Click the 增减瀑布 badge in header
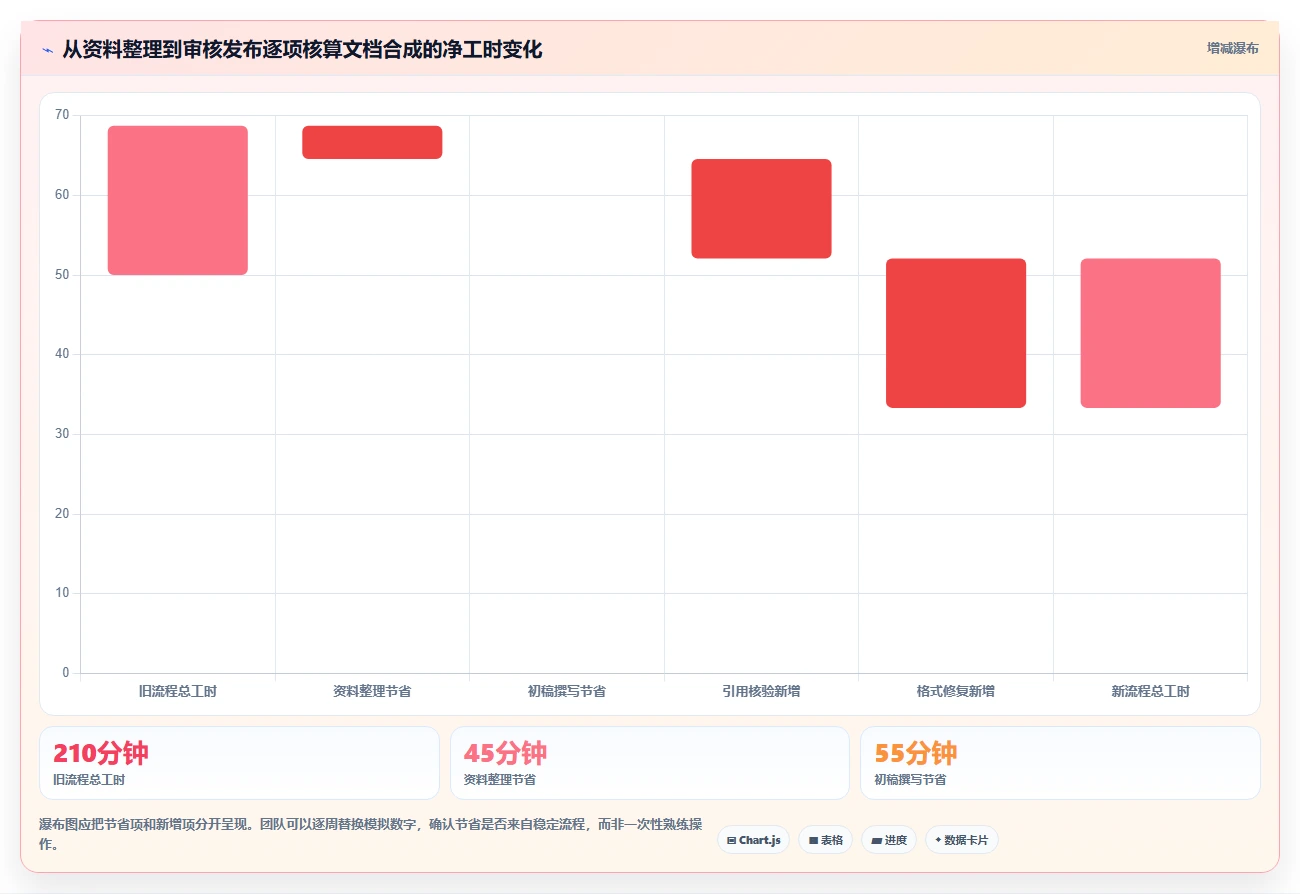 coord(1232,48)
